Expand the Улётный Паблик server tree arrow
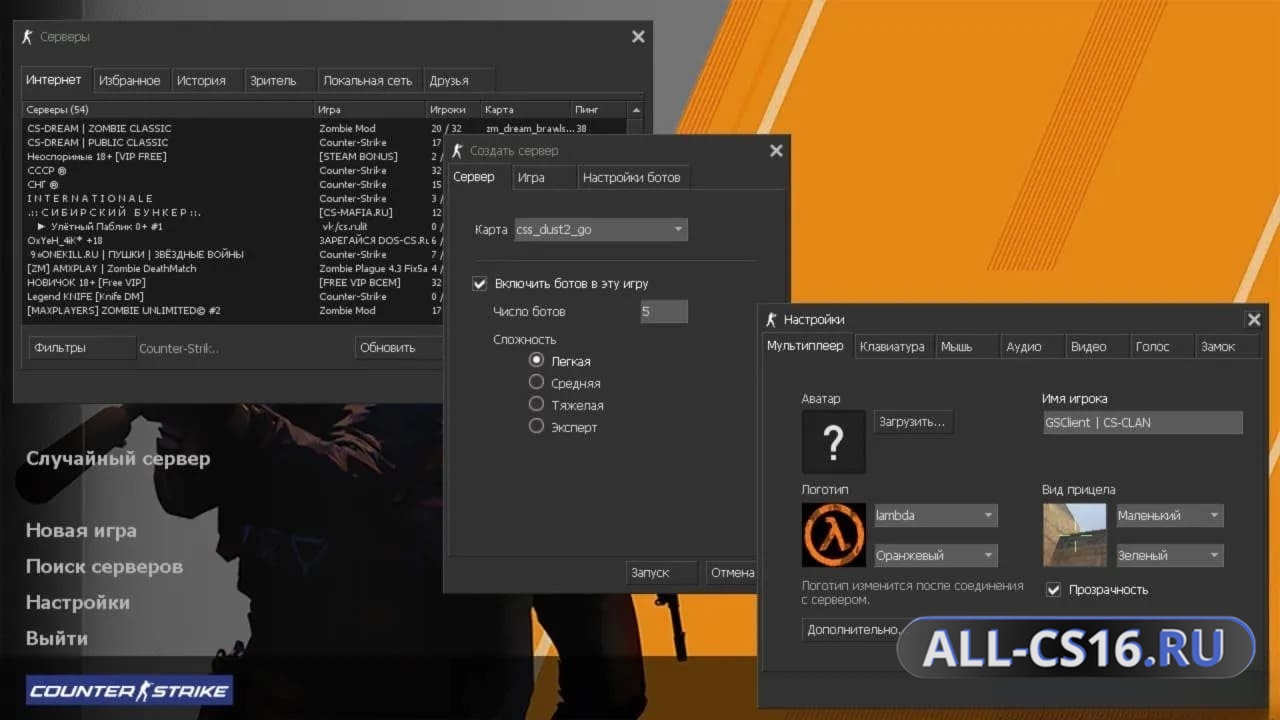The height and width of the screenshot is (720, 1280). tap(42, 227)
